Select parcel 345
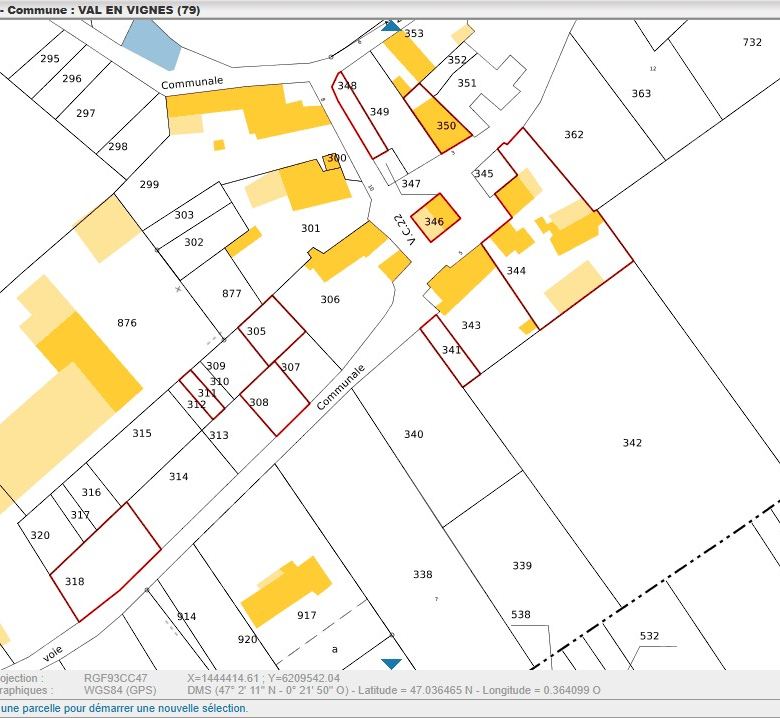The width and height of the screenshot is (780, 718). pos(484,174)
